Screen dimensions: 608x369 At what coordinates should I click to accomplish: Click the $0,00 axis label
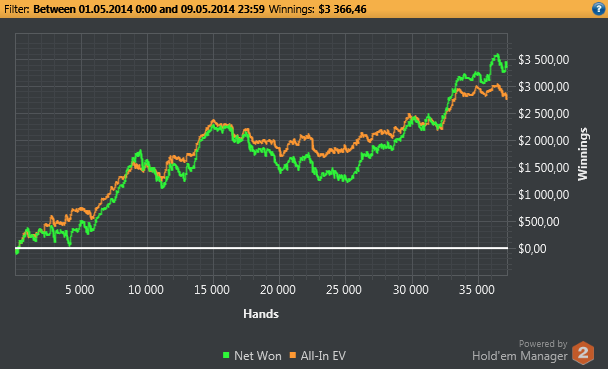[x=532, y=249]
